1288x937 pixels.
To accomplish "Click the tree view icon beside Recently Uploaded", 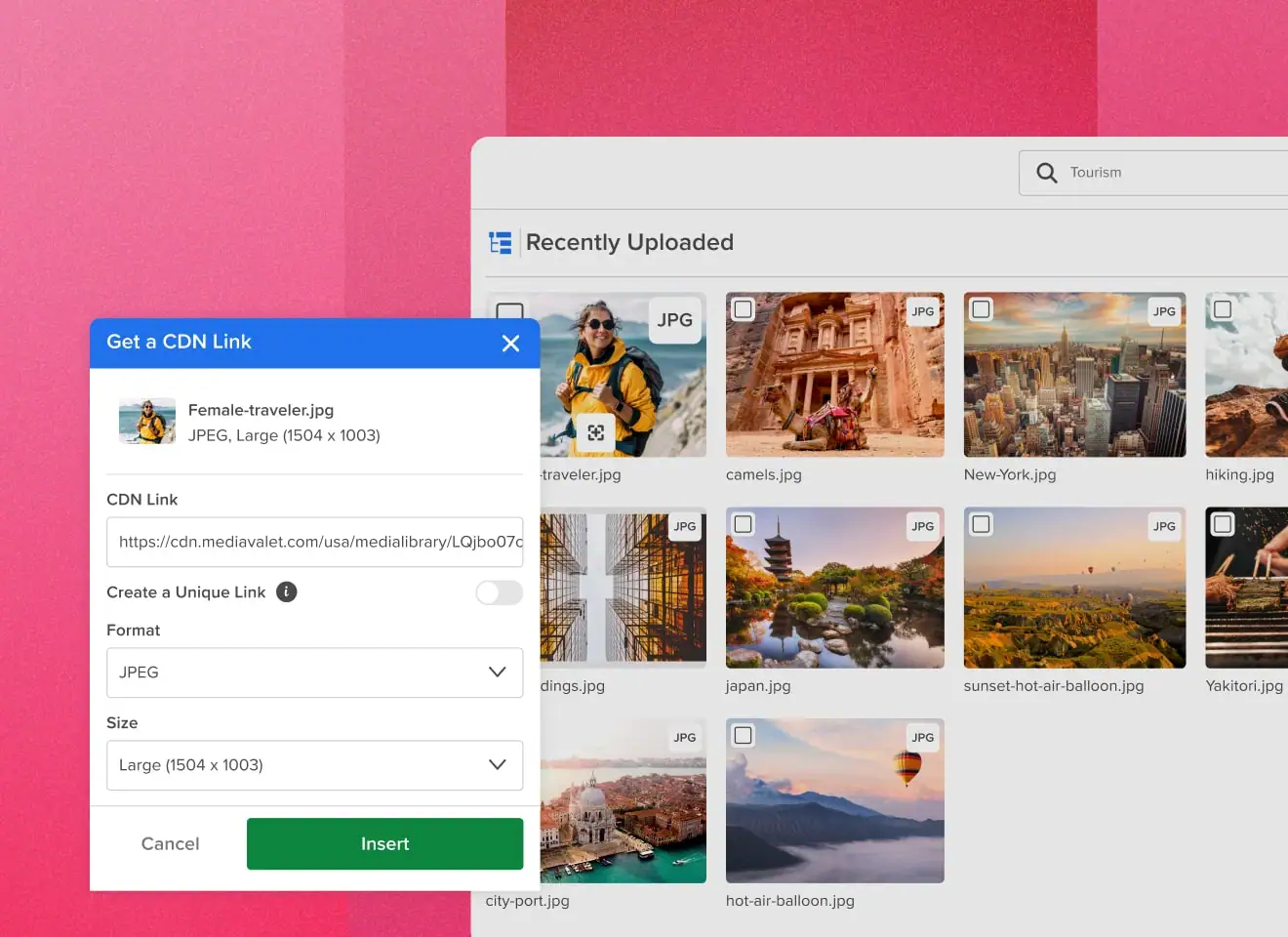I will point(501,243).
